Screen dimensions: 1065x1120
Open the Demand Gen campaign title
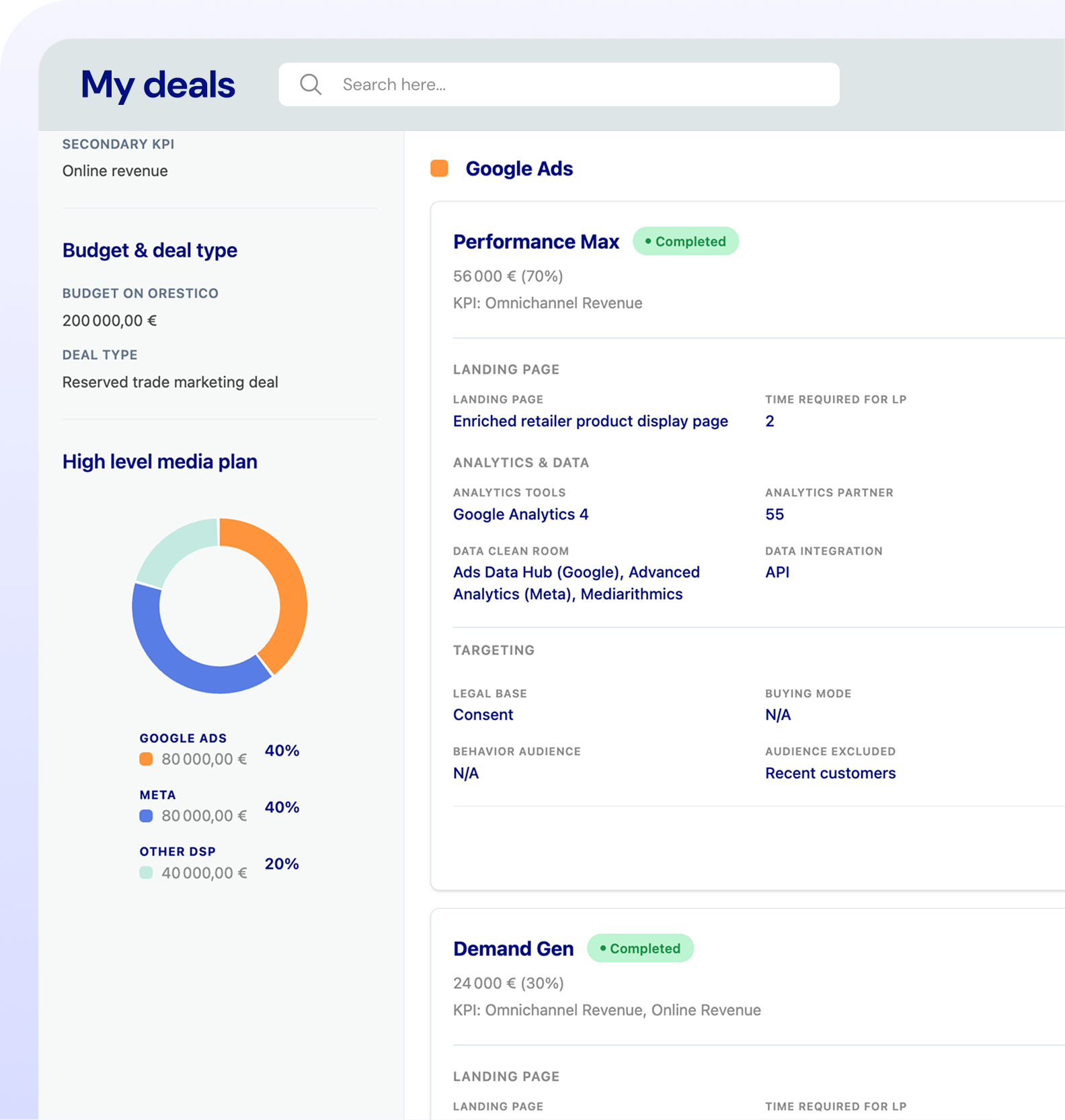[513, 949]
